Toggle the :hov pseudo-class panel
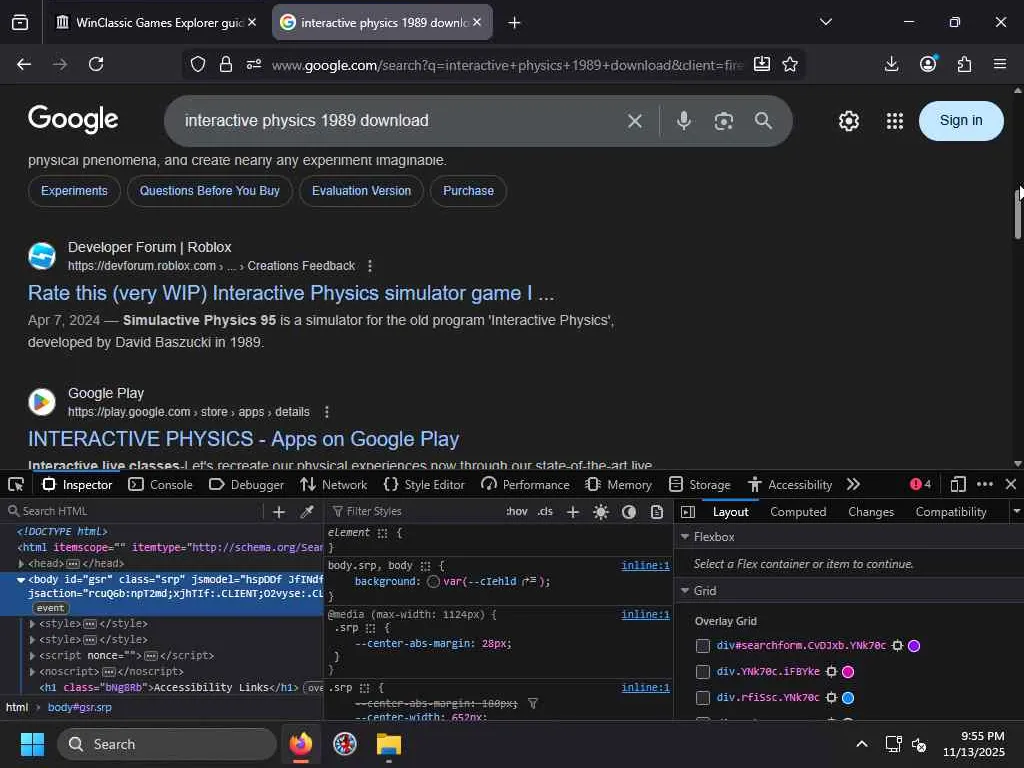Image resolution: width=1024 pixels, height=768 pixels. 517,511
